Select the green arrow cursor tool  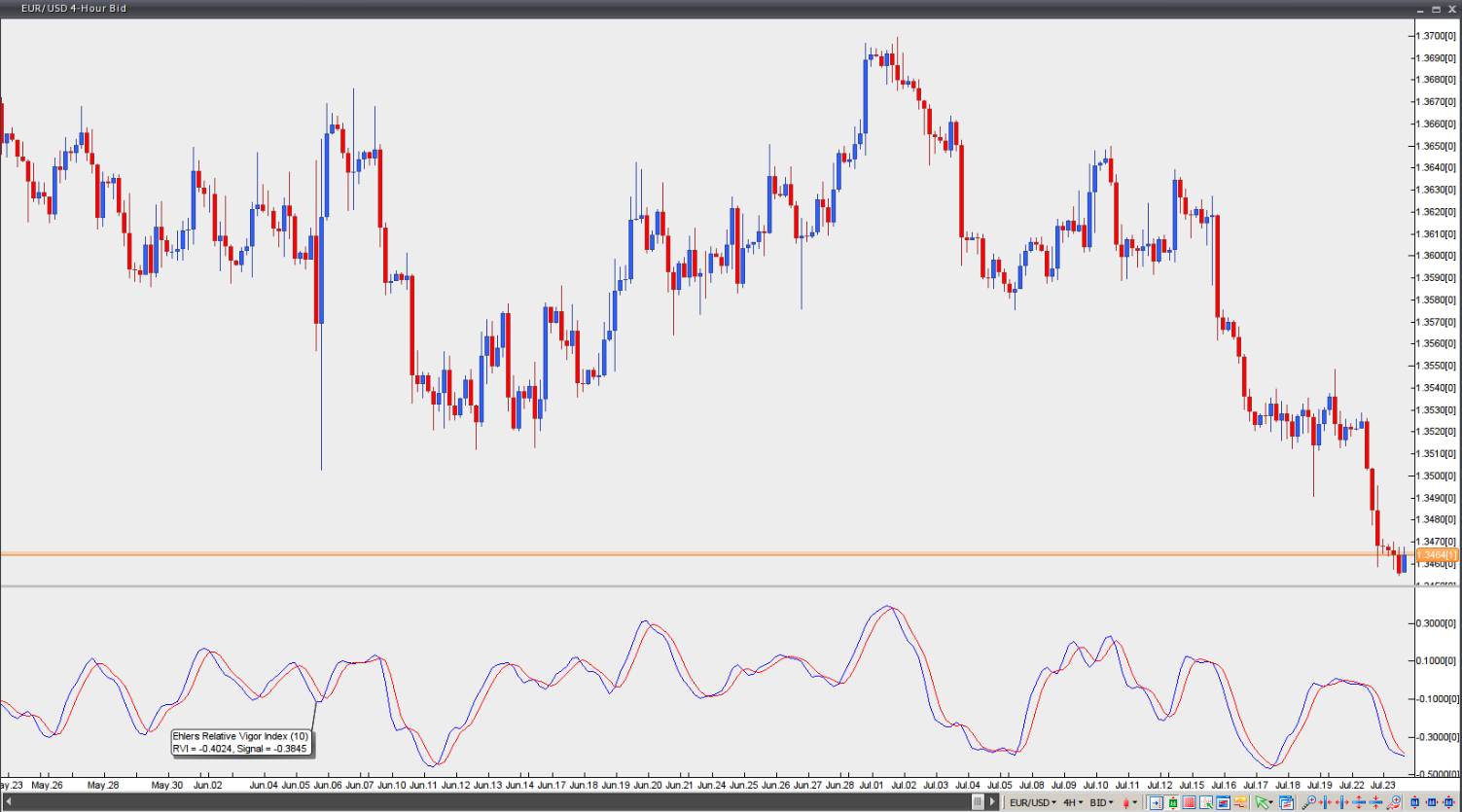coord(1263,802)
